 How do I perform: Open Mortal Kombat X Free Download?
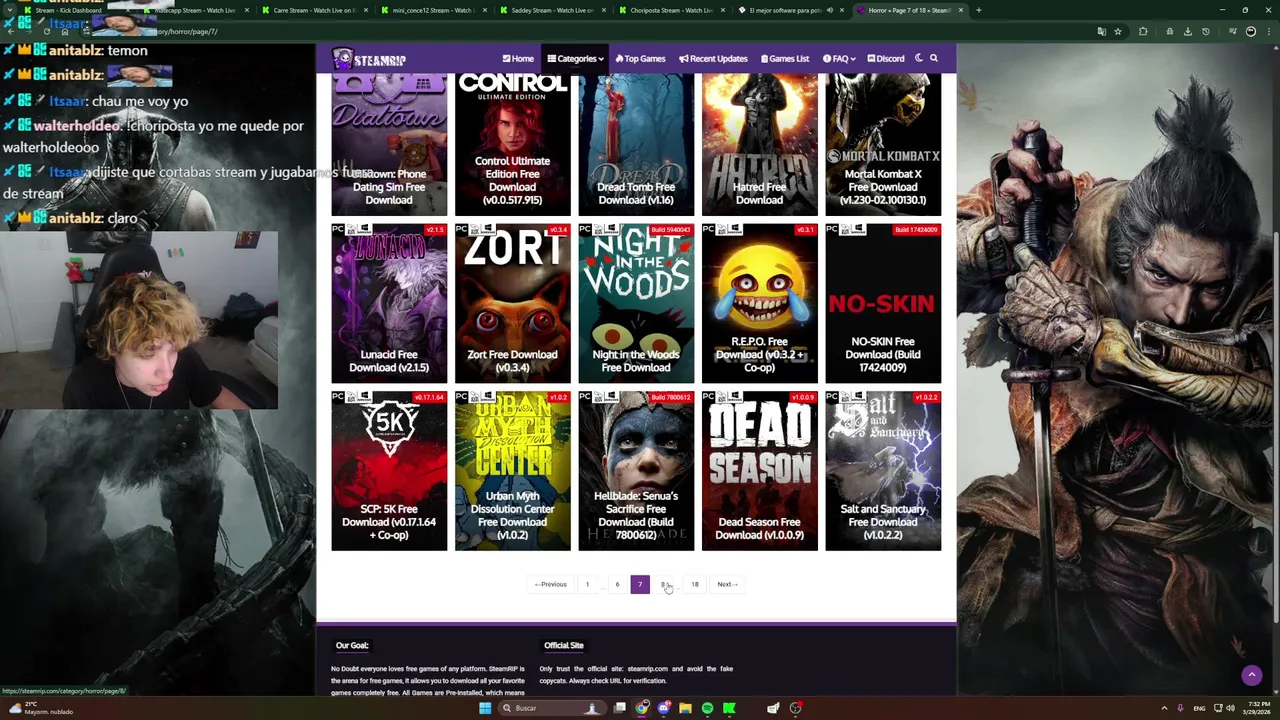(x=883, y=145)
